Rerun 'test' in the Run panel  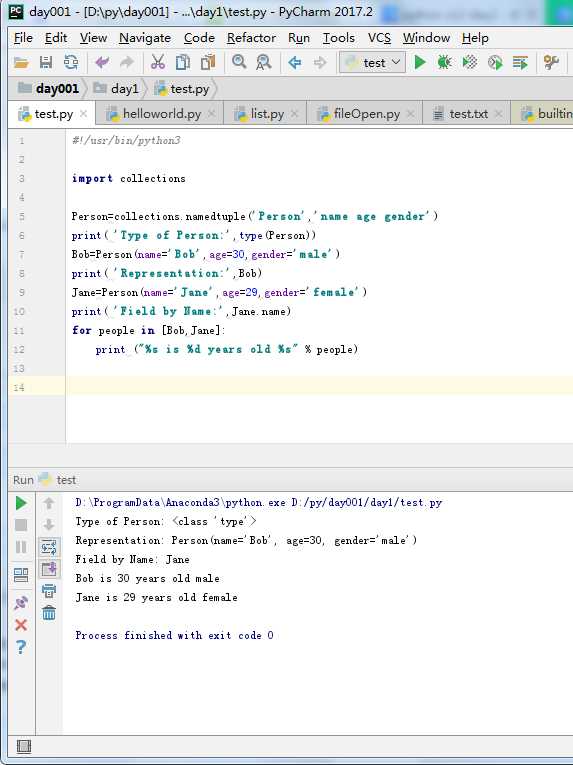click(21, 503)
